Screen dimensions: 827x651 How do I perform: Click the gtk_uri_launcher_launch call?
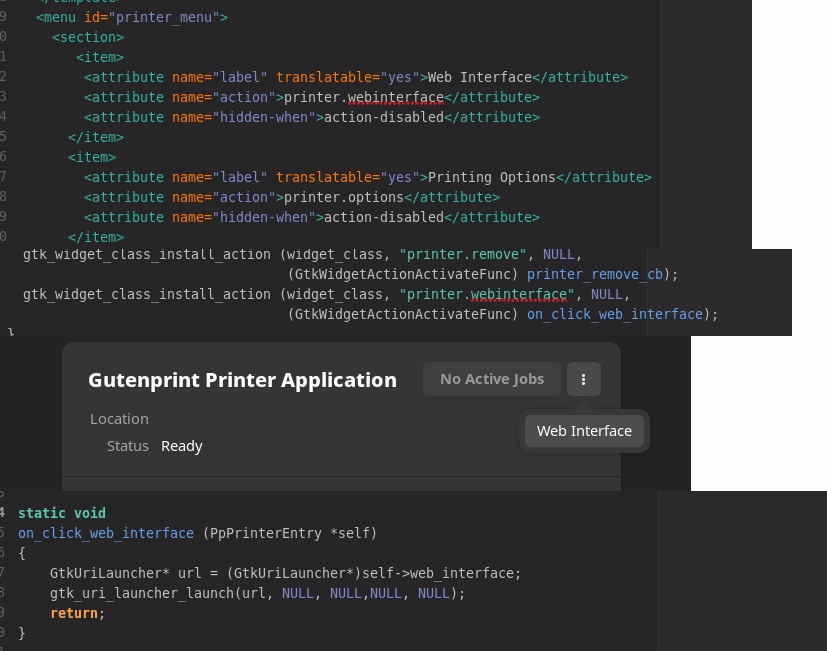257,593
